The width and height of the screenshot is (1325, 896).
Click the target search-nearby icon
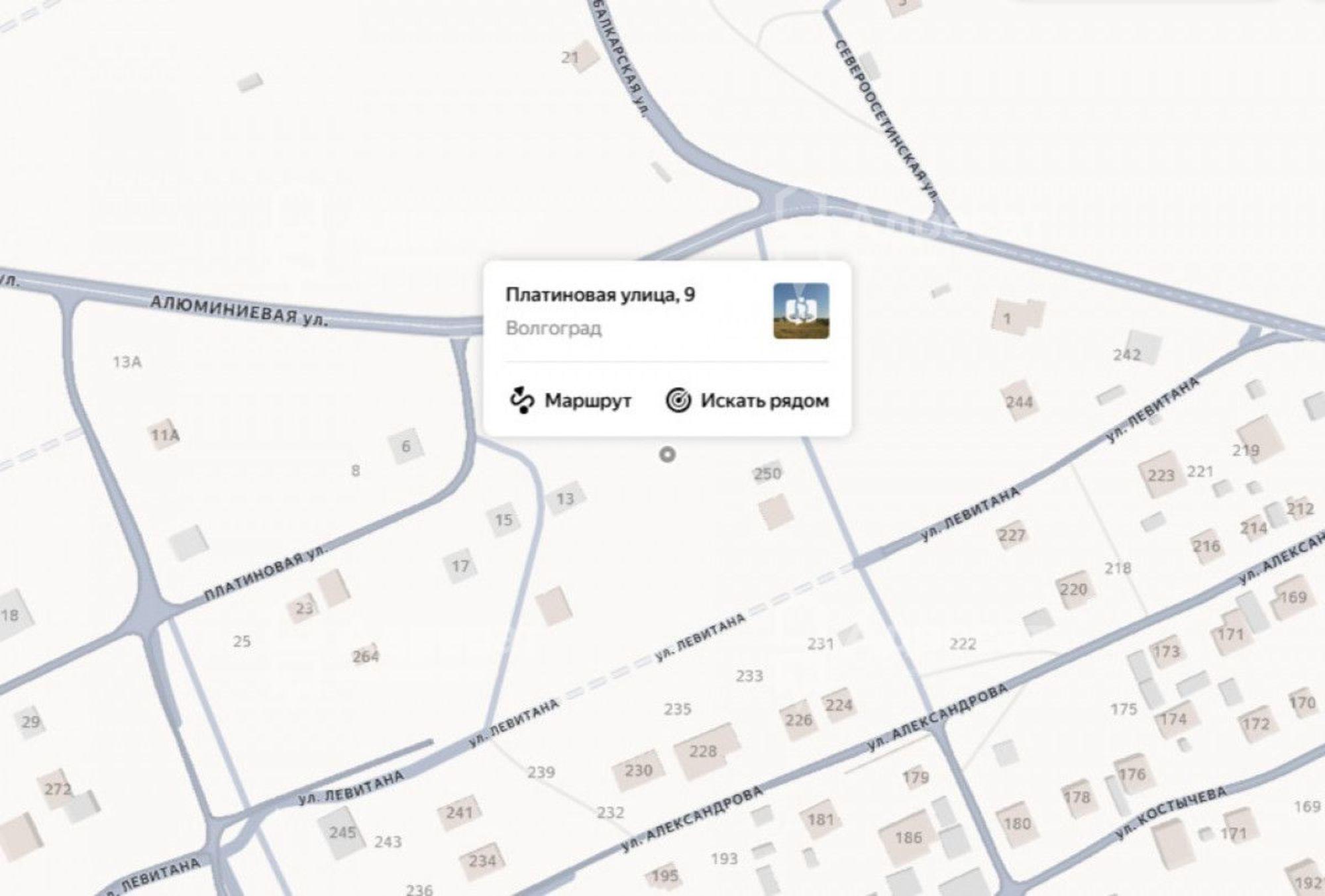click(x=678, y=401)
